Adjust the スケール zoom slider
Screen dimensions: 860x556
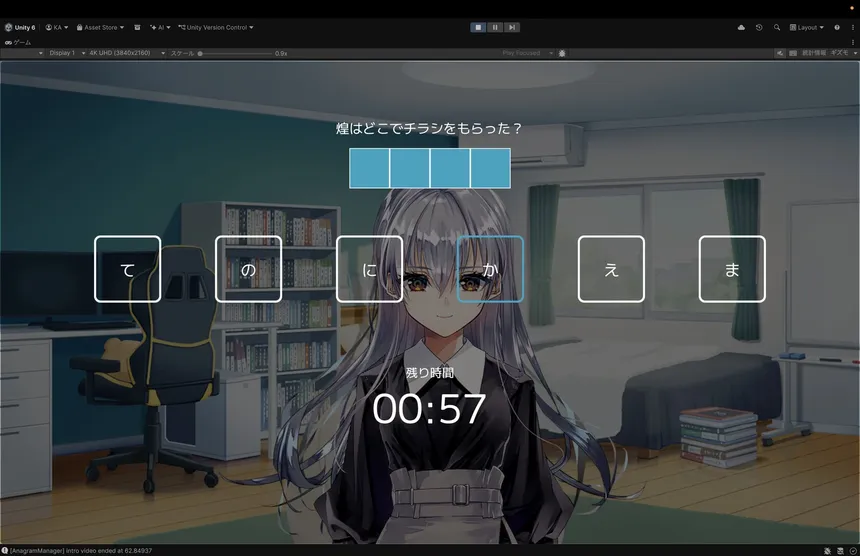pos(235,54)
